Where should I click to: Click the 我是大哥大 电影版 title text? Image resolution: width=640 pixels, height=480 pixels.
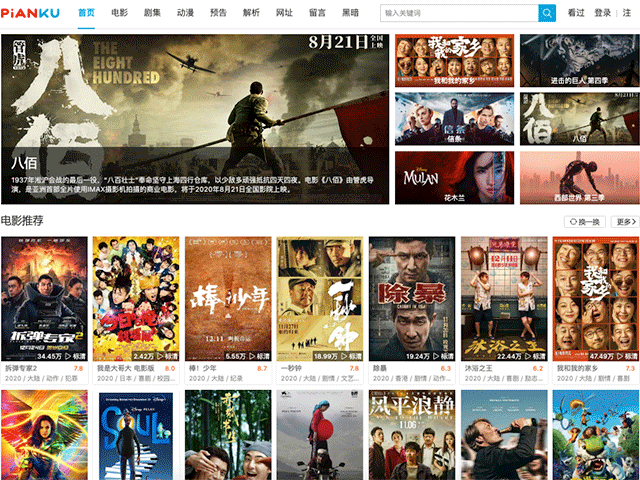click(126, 368)
